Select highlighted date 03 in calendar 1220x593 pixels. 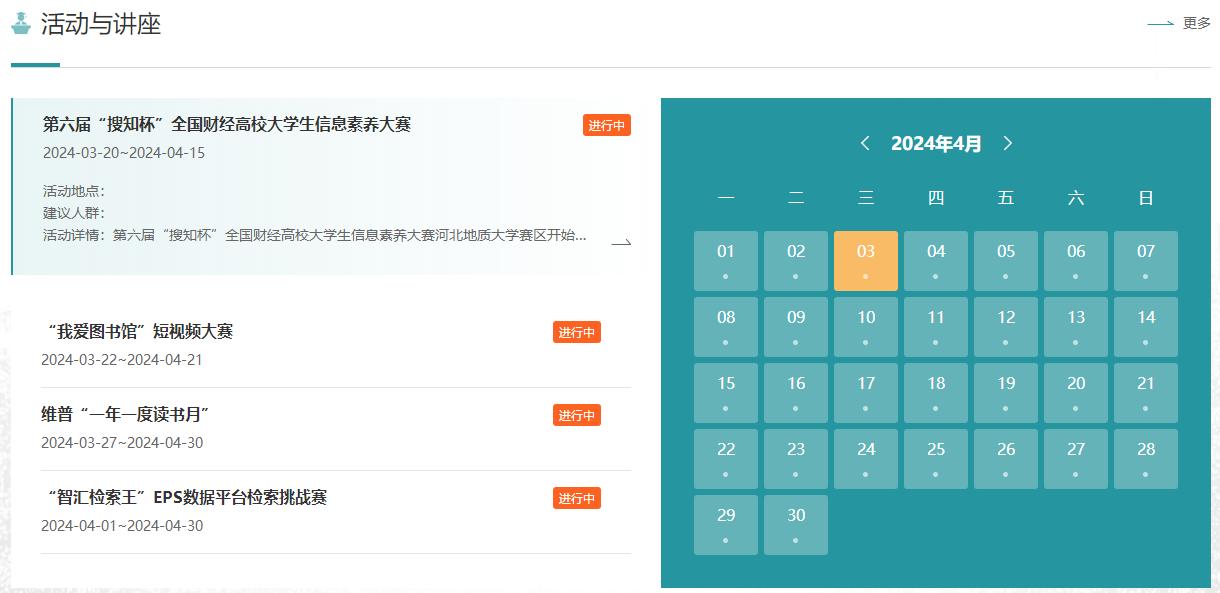pos(865,260)
